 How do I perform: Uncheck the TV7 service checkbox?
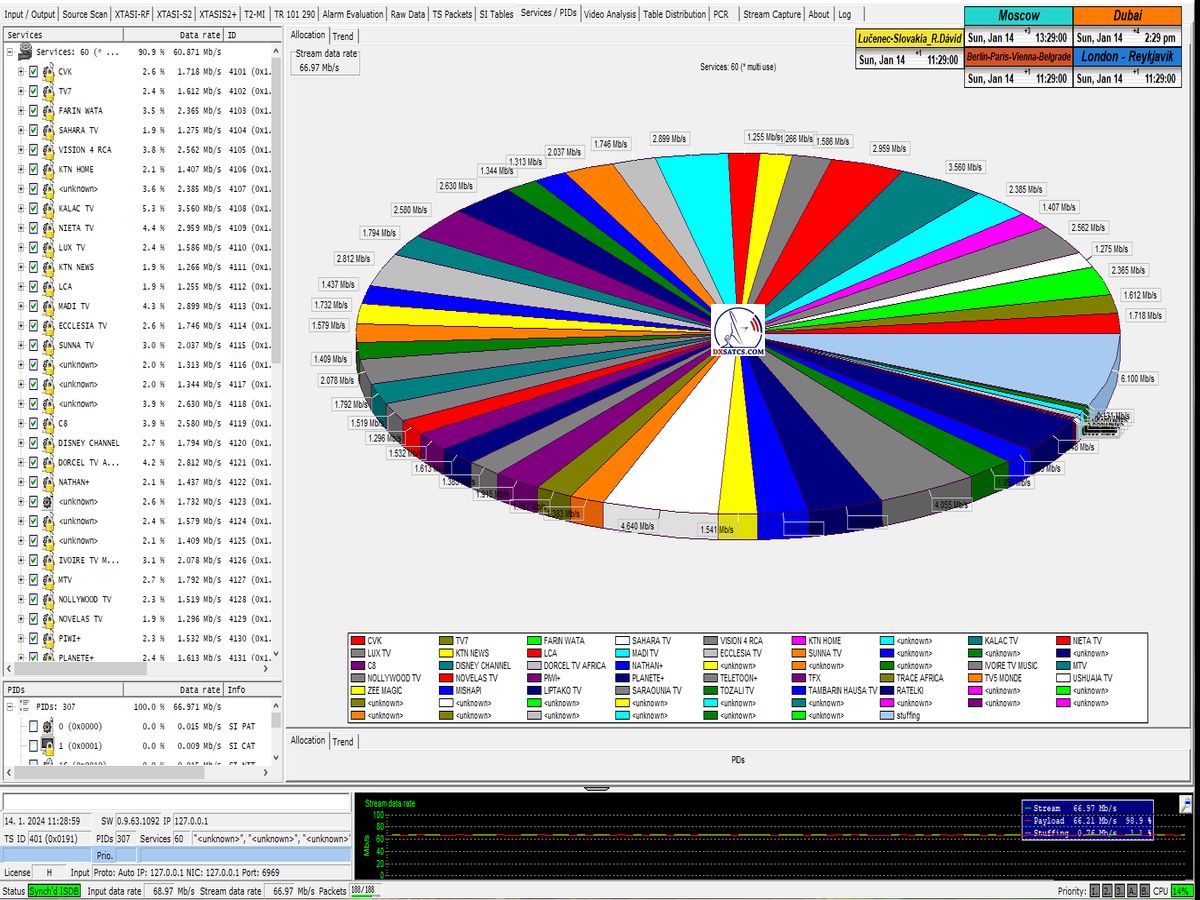point(33,91)
